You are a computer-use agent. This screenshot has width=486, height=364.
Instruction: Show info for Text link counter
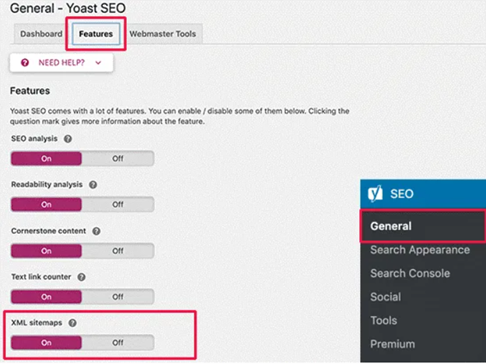(81, 277)
